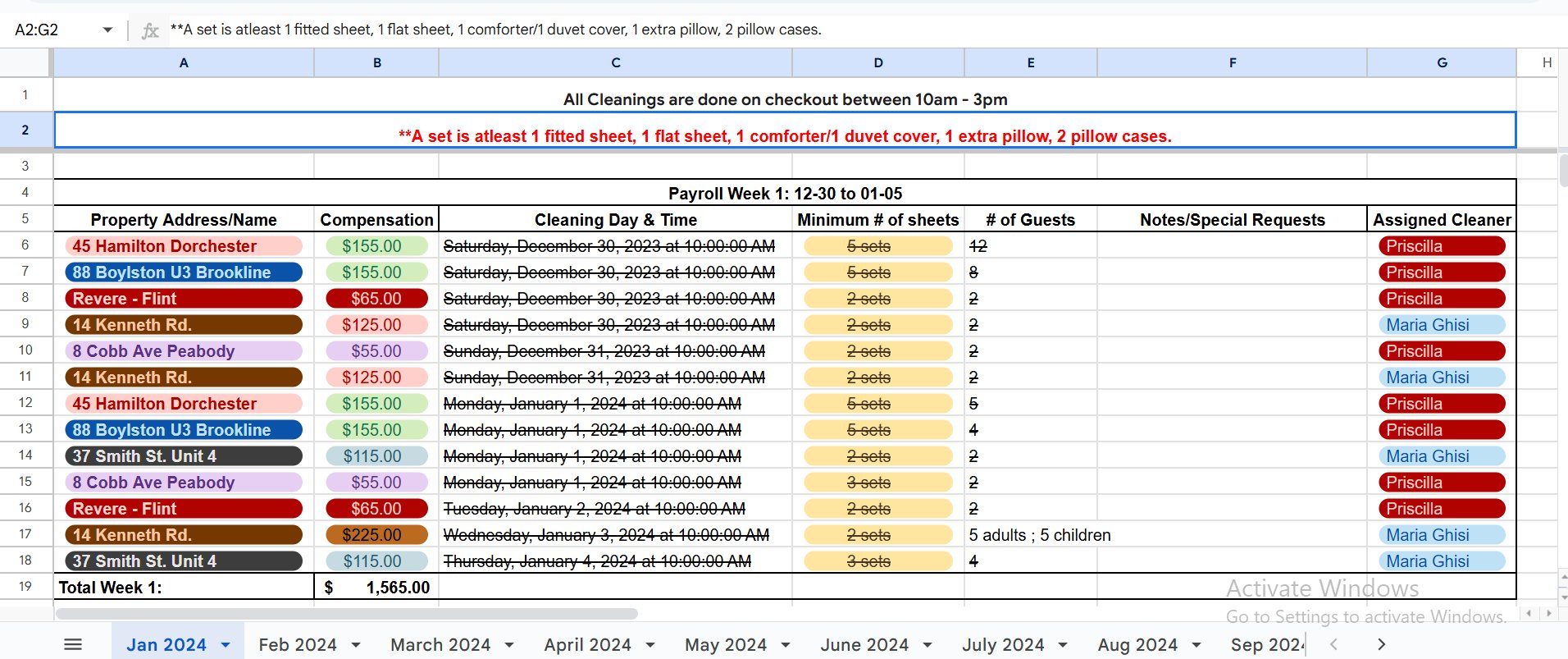
Task: Click the fx formula function icon
Action: (150, 30)
